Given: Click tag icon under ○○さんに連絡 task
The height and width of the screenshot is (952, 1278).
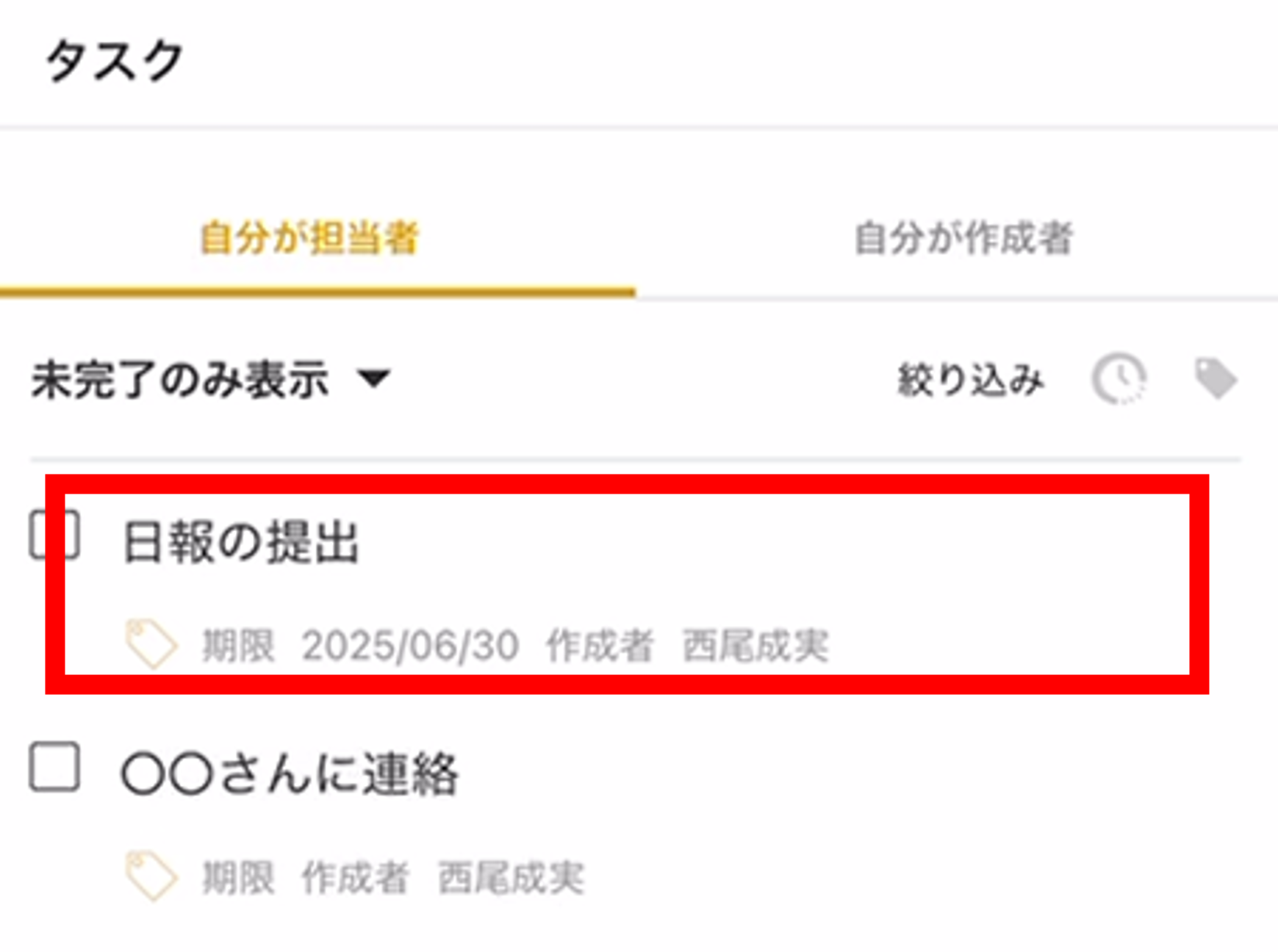Looking at the screenshot, I should (151, 876).
